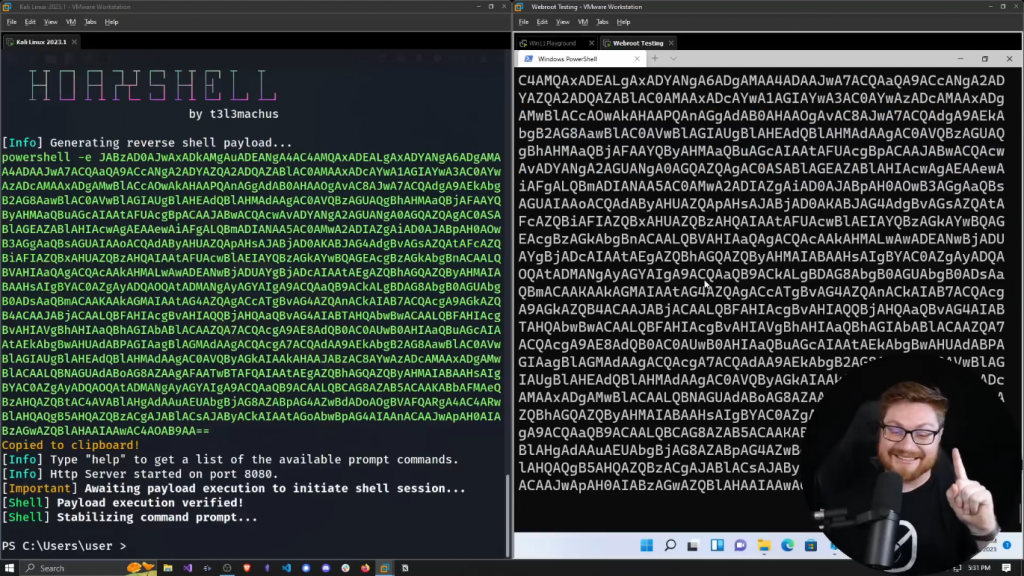Open host Windows Start menu

click(x=9, y=568)
